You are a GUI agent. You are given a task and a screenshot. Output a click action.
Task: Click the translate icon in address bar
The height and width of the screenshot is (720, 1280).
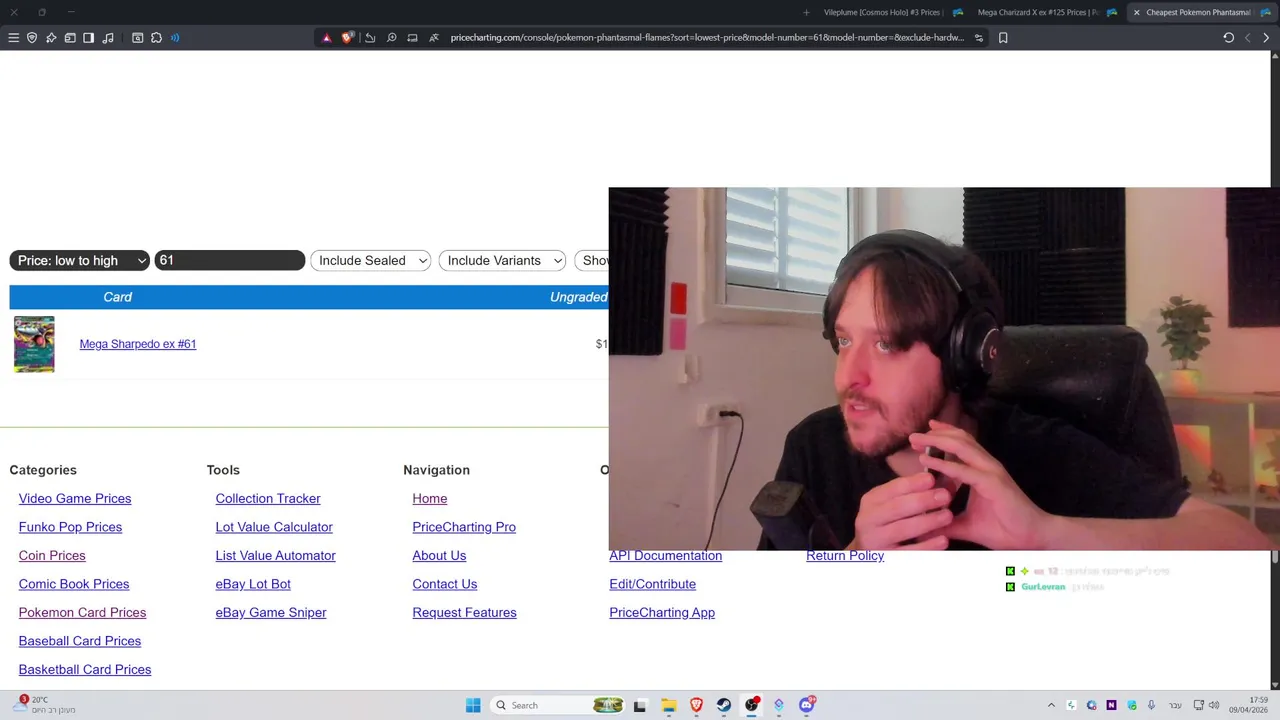(434, 38)
